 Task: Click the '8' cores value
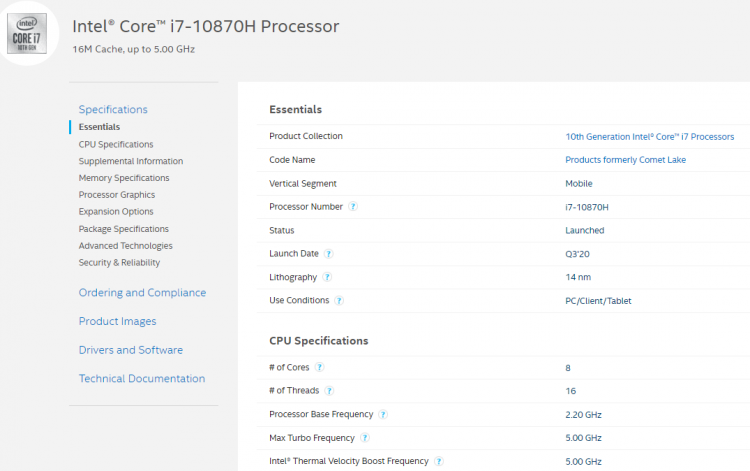568,368
